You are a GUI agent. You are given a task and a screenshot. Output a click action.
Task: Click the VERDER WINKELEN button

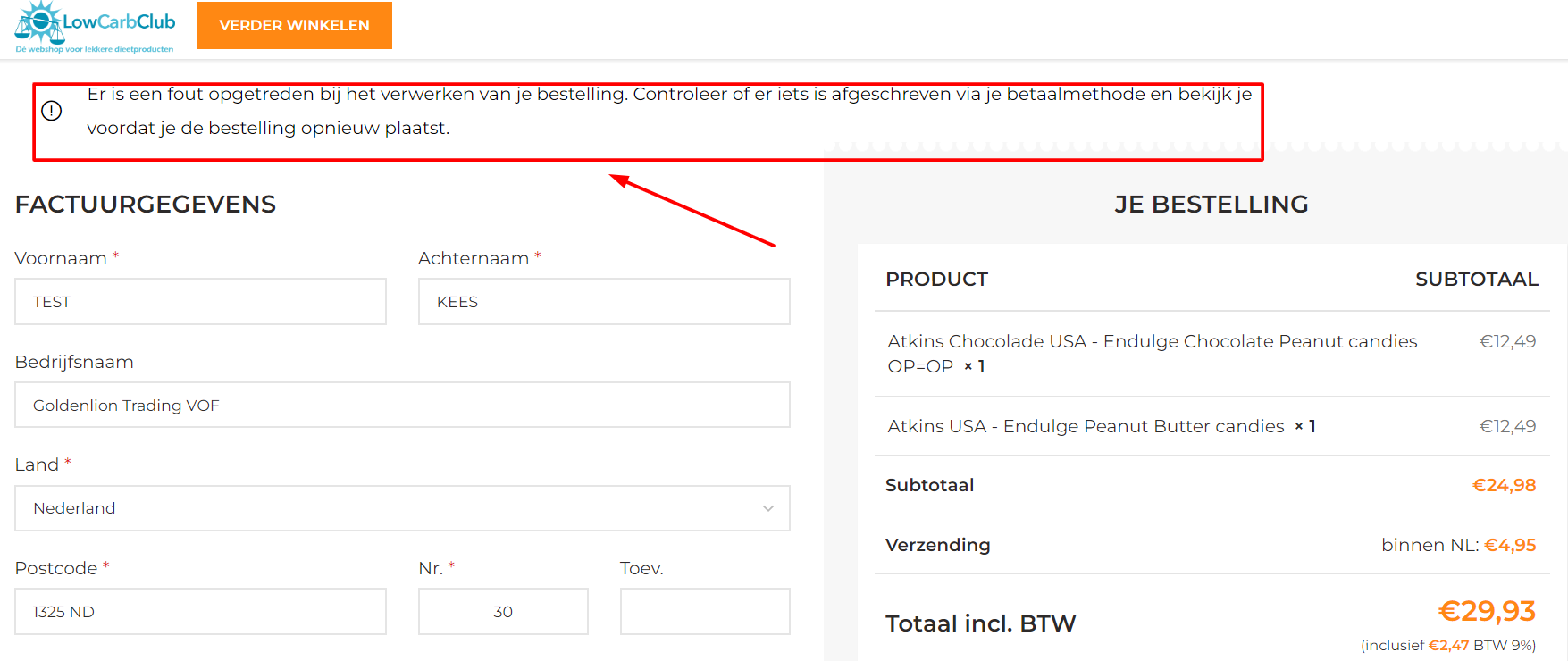pos(295,25)
